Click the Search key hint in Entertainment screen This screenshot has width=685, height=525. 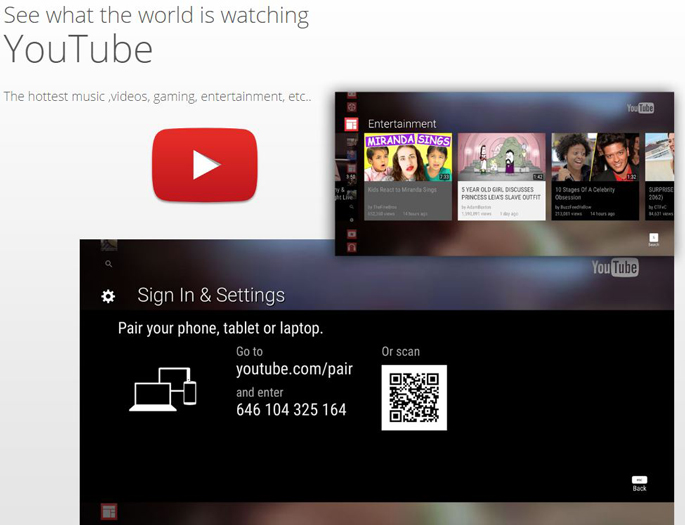pos(654,239)
